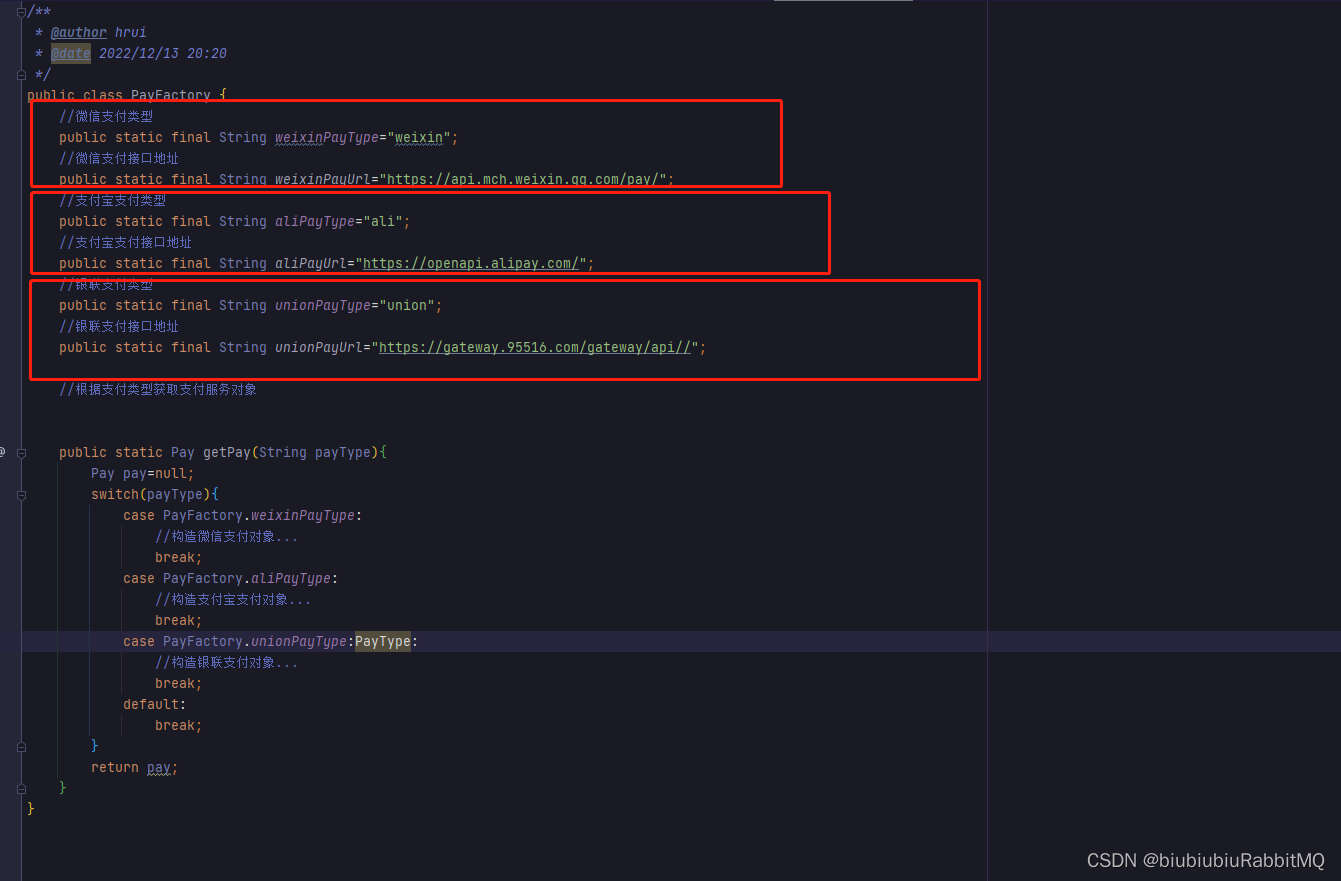Click the final closing brace of the class
This screenshot has width=1341, height=881.
pyautogui.click(x=31, y=809)
